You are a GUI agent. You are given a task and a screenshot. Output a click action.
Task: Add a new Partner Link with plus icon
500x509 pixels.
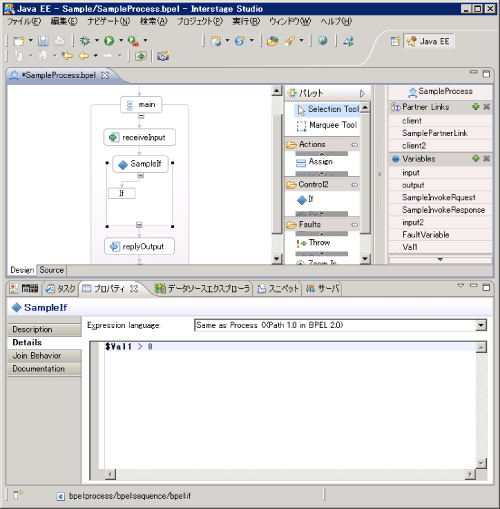(x=476, y=107)
